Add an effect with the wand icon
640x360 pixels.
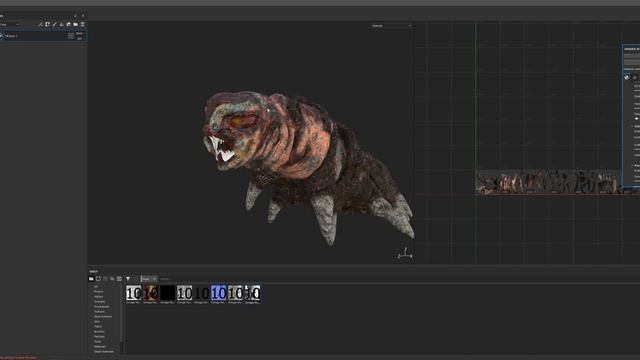[x=40, y=24]
